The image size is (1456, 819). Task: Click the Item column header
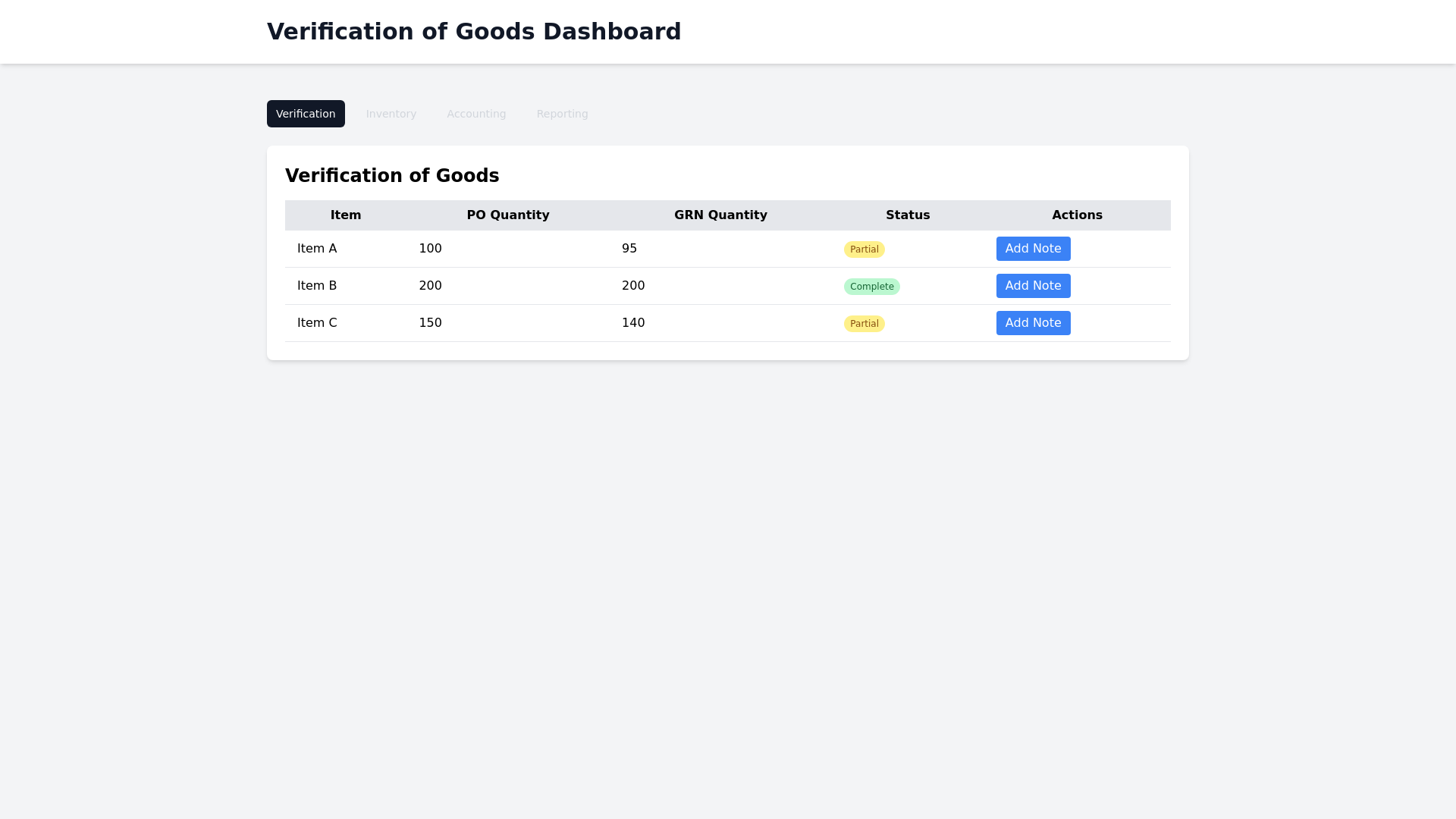[346, 215]
